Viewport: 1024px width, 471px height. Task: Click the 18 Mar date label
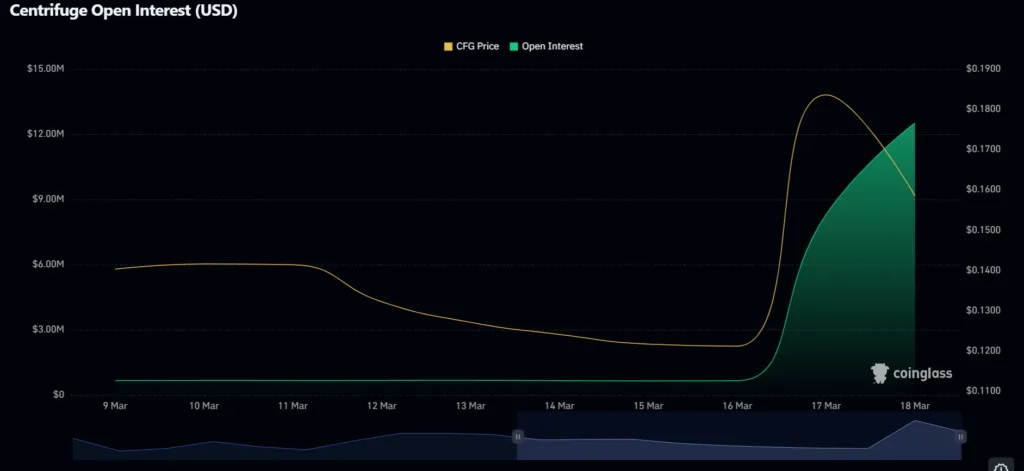(914, 406)
